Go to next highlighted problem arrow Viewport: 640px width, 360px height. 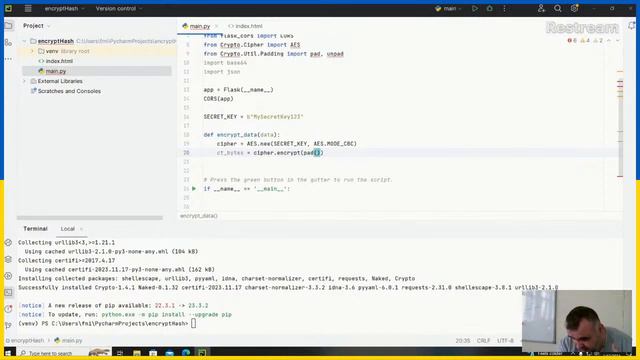point(618,40)
